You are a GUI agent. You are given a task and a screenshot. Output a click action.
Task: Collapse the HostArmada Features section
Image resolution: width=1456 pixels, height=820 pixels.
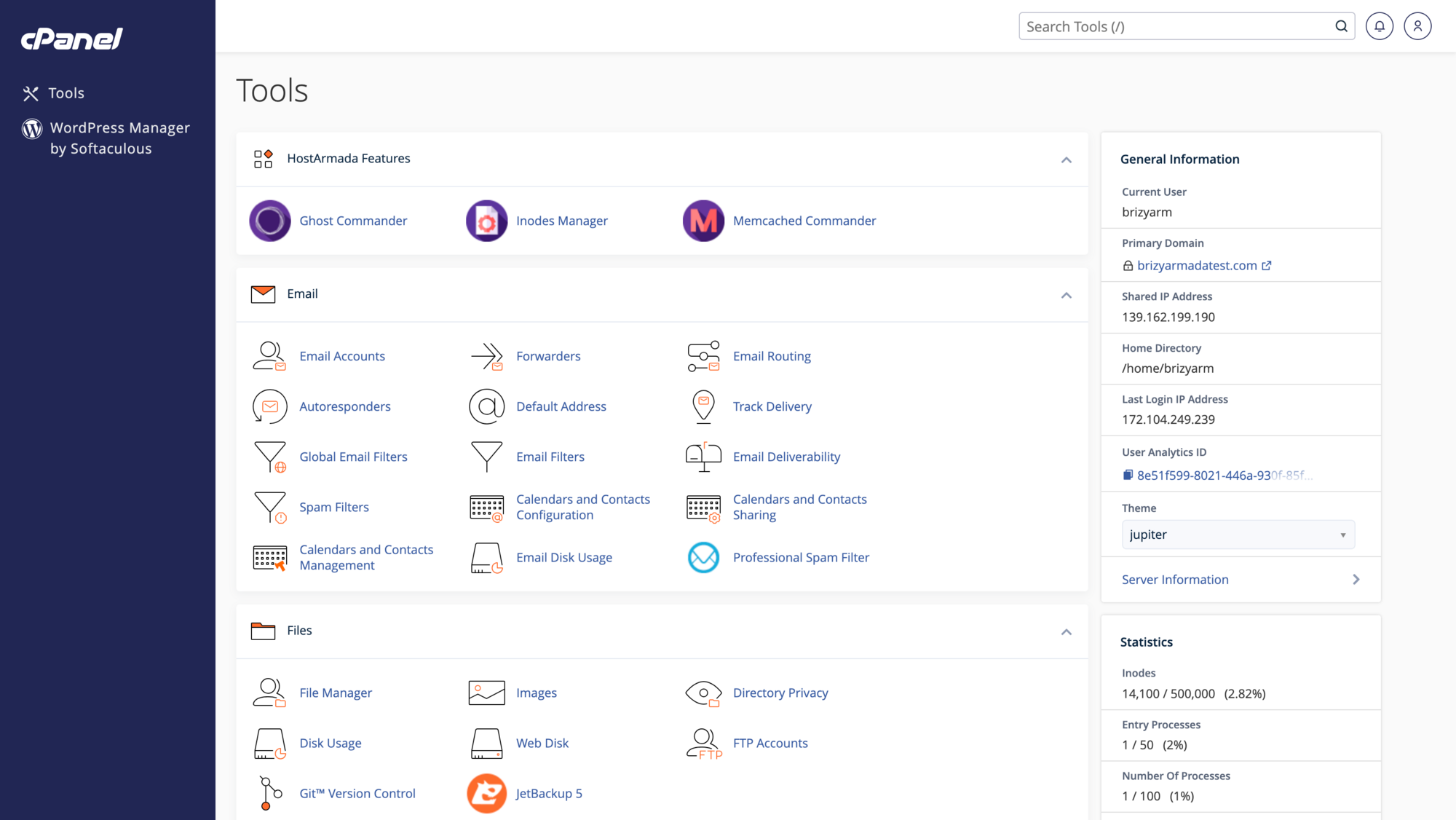tap(1066, 159)
